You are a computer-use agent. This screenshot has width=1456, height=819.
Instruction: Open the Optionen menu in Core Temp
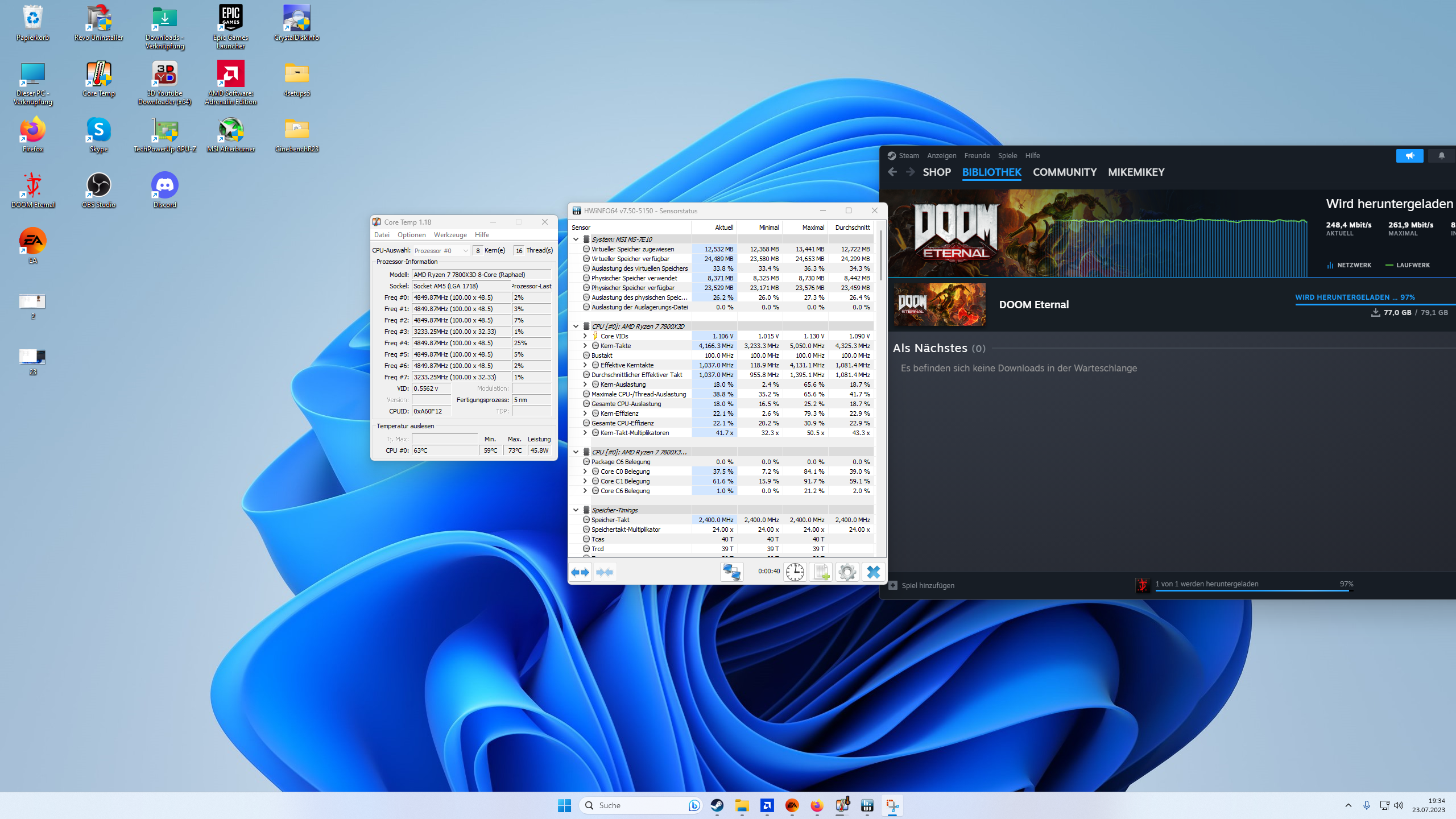click(x=412, y=235)
